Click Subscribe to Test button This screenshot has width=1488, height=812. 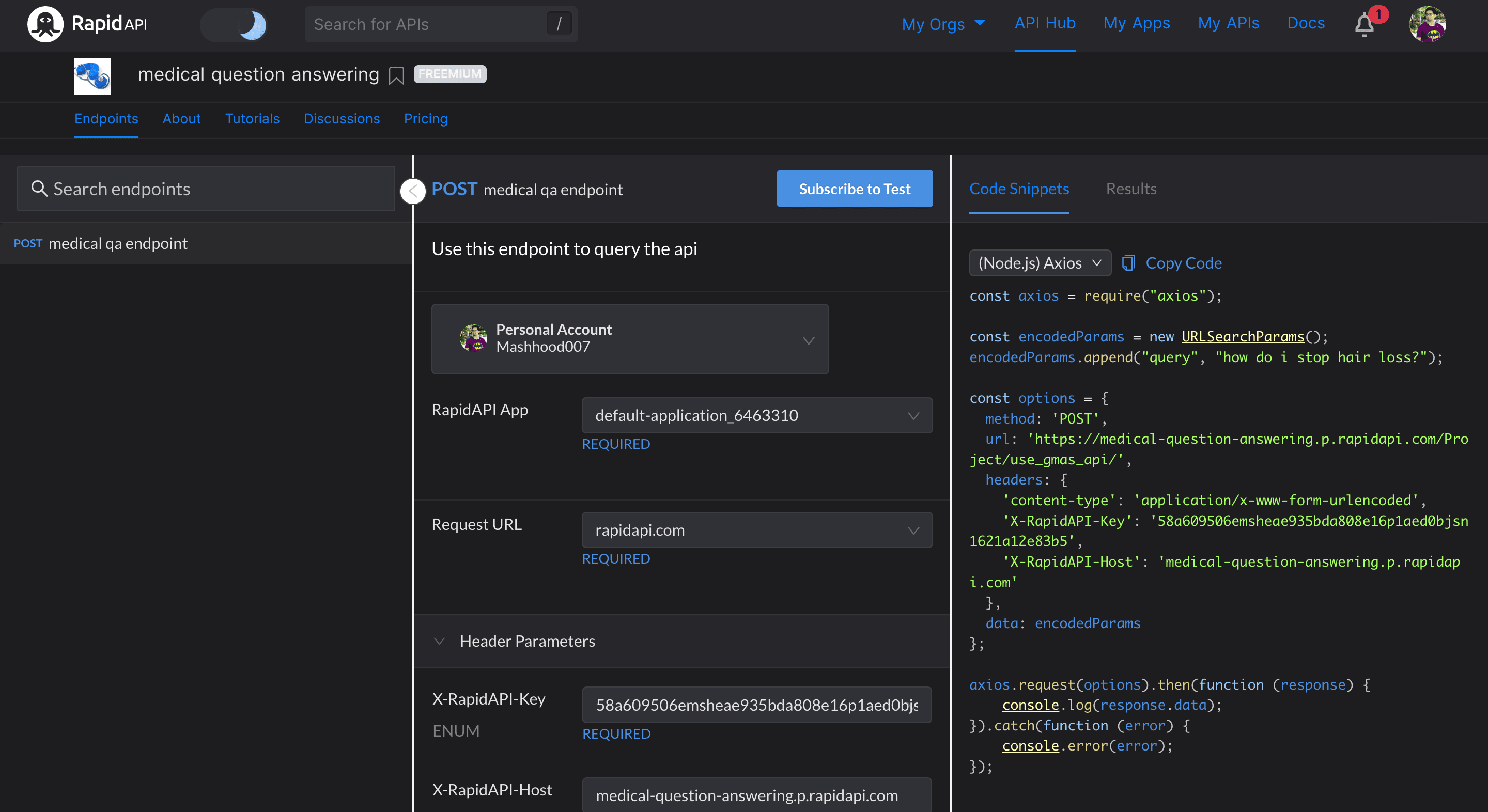pos(855,189)
